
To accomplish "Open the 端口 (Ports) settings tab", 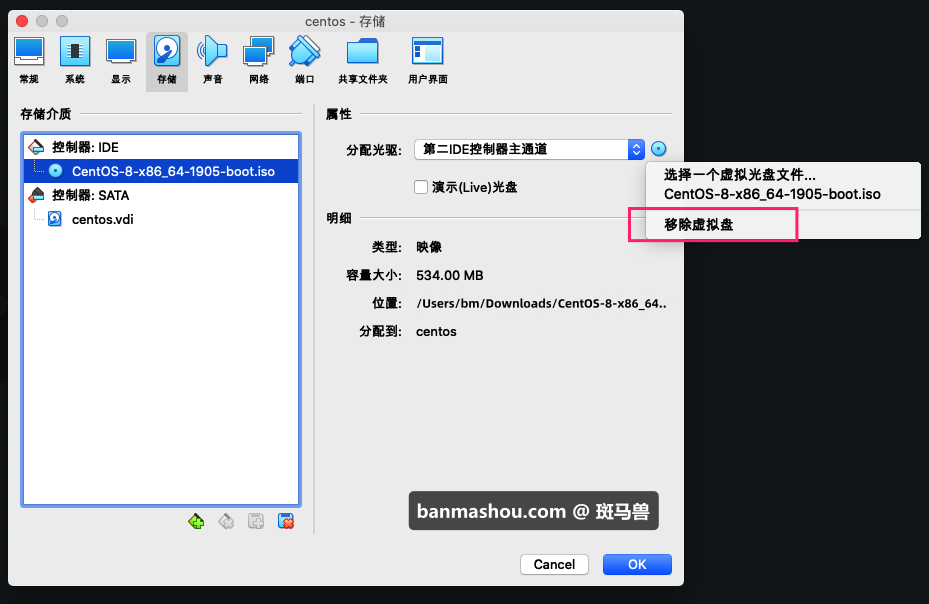I will [x=305, y=60].
